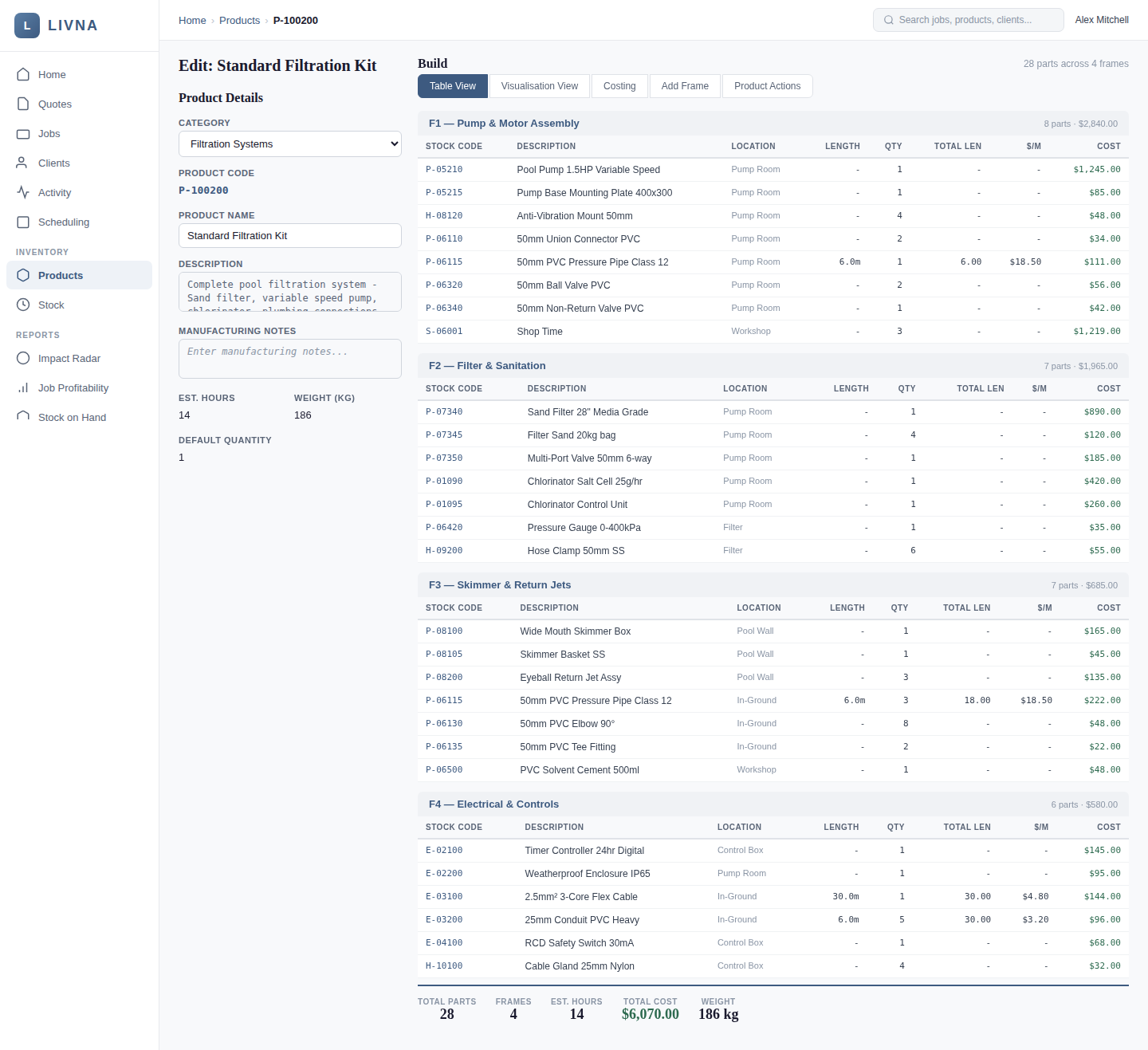Navigate to Products via breadcrumb link
This screenshot has width=1148, height=1050.
click(x=239, y=20)
